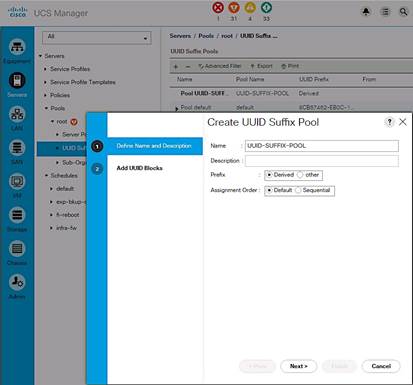Click the fault badge next to root
413x385 pixels.
pos(74,122)
